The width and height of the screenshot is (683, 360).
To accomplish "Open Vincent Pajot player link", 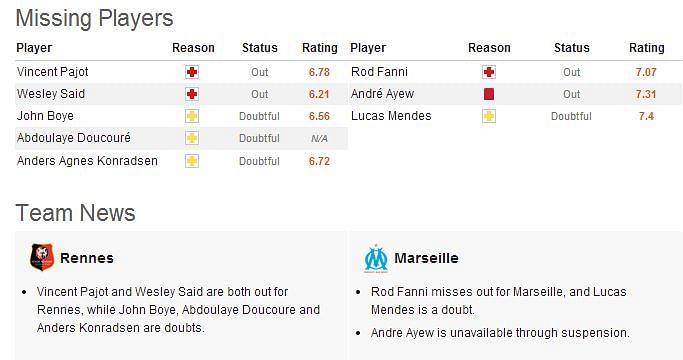I will point(53,72).
